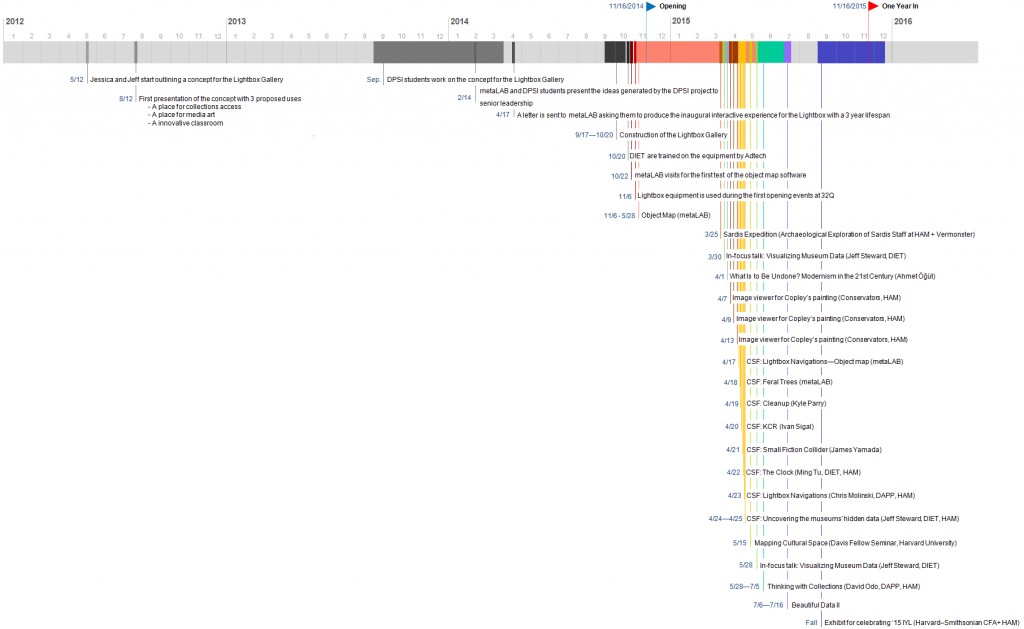The width and height of the screenshot is (1024, 629).
Task: Select 'Exhibit for celebrating '15 IYL' entry
Action: click(x=921, y=623)
